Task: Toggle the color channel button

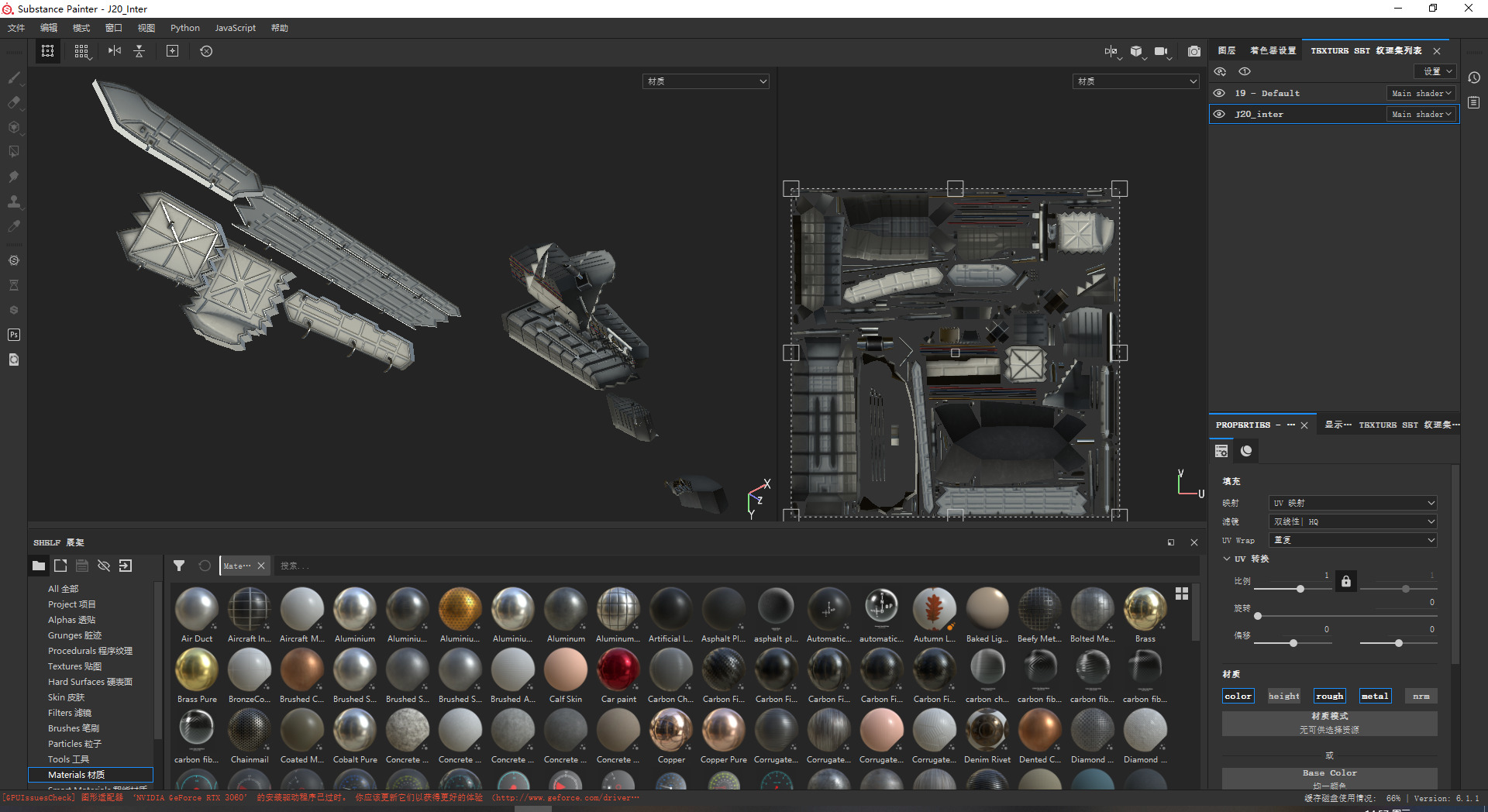Action: coord(1238,696)
